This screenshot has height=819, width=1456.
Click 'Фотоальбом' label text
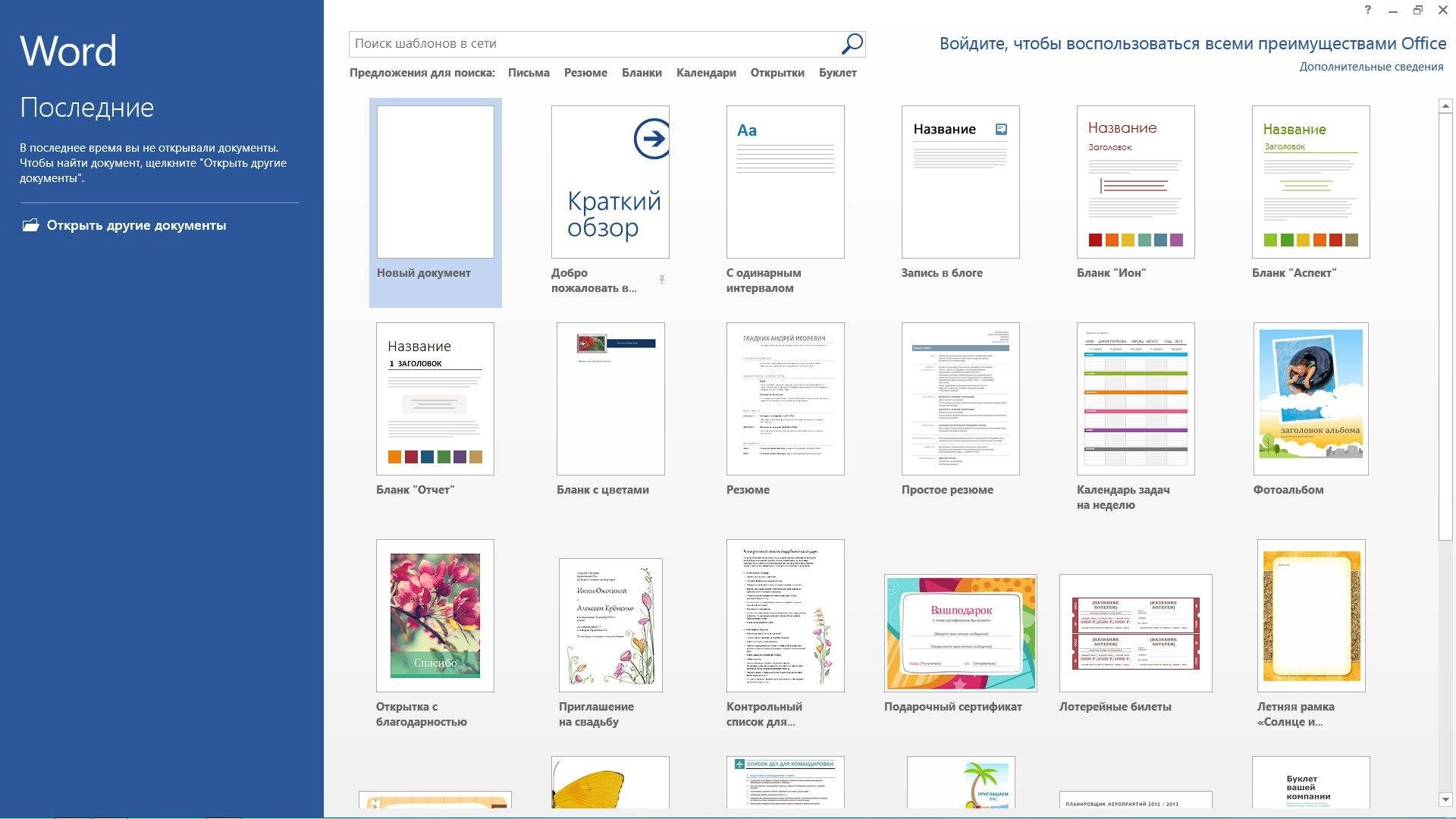[x=1288, y=490]
